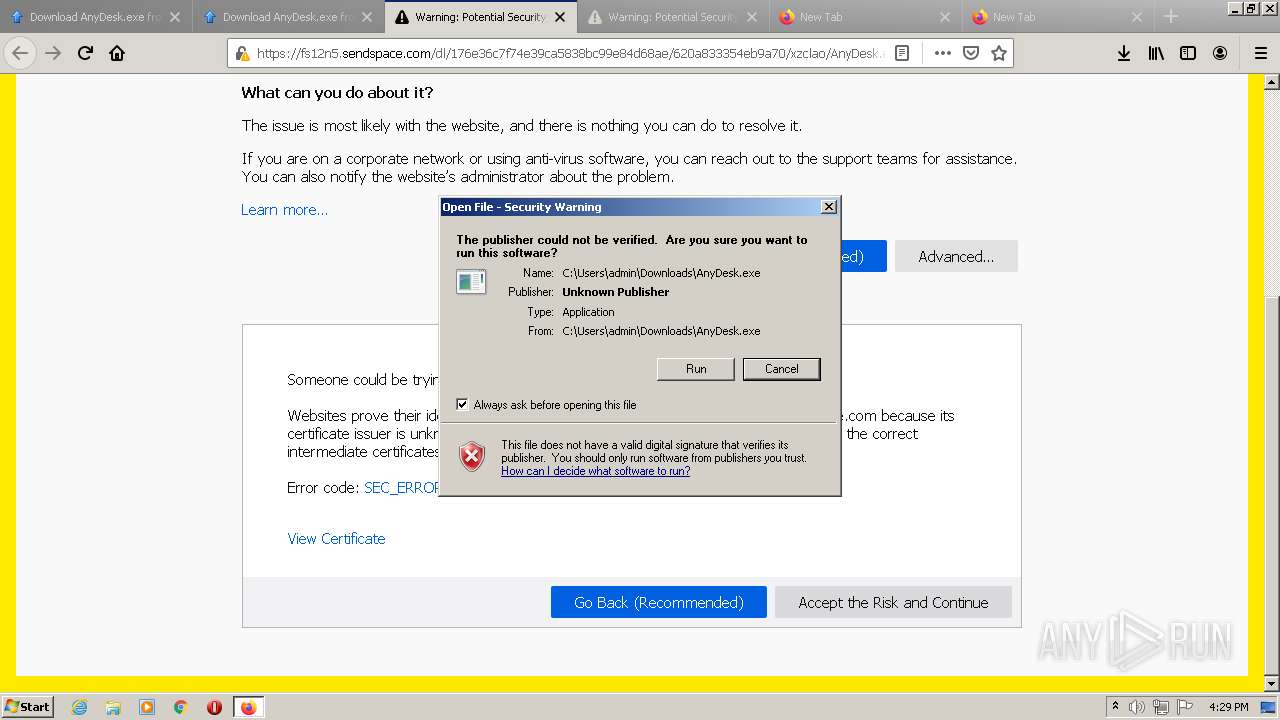Click the Name path C:\Users\admin\Downloads\AnyDesk.exe
Screen dimensions: 1280x720
(x=661, y=273)
